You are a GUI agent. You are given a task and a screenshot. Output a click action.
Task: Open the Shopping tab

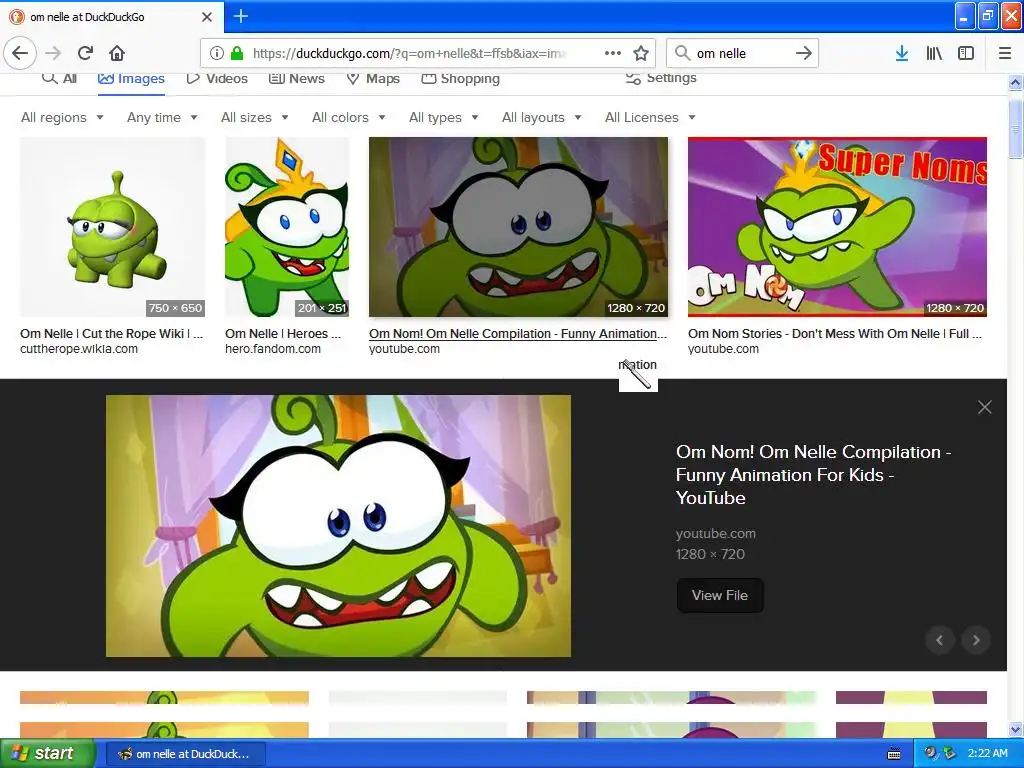click(x=460, y=78)
